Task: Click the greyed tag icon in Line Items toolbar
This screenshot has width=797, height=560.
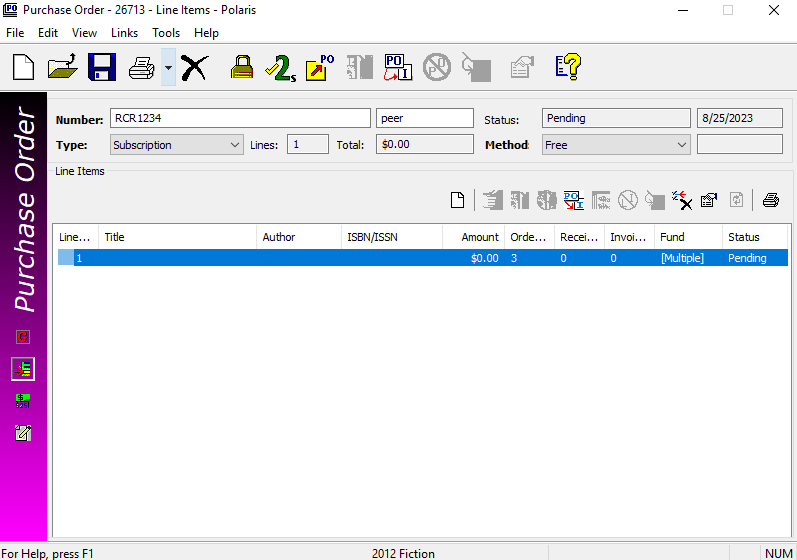Action: coord(655,200)
